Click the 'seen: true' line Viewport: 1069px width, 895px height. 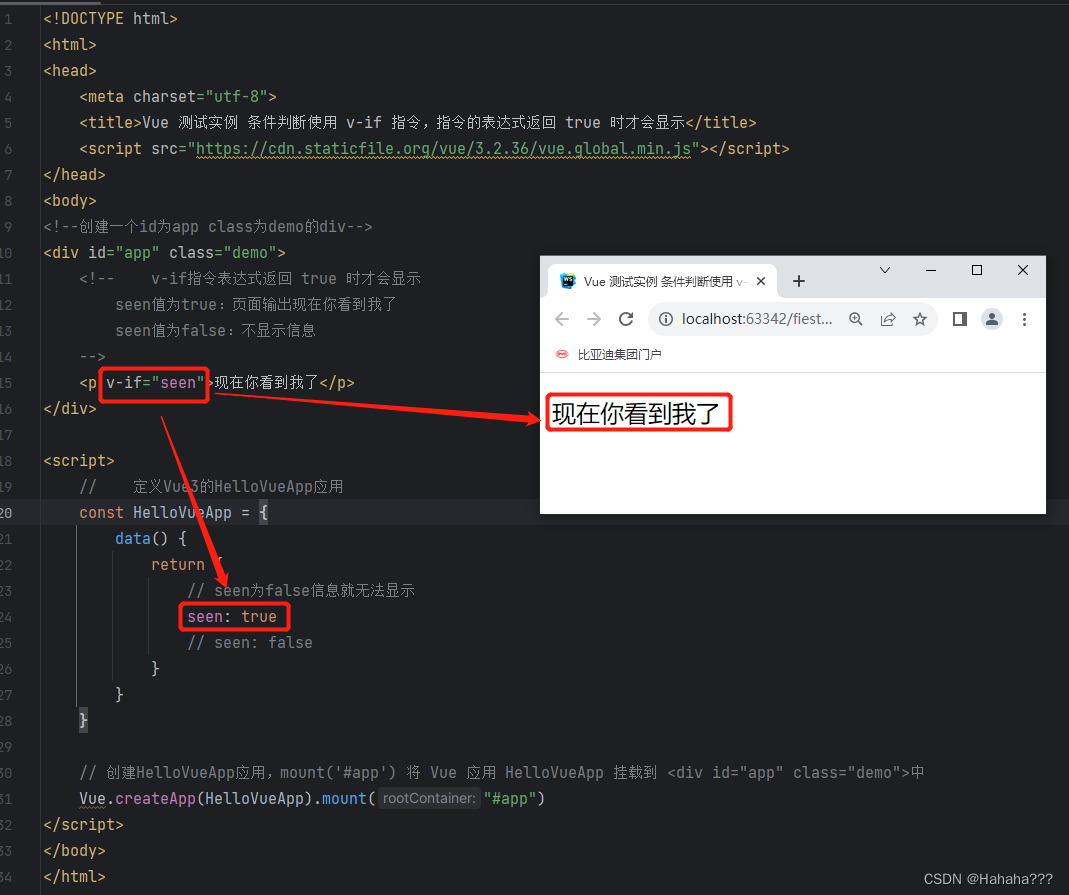point(232,616)
